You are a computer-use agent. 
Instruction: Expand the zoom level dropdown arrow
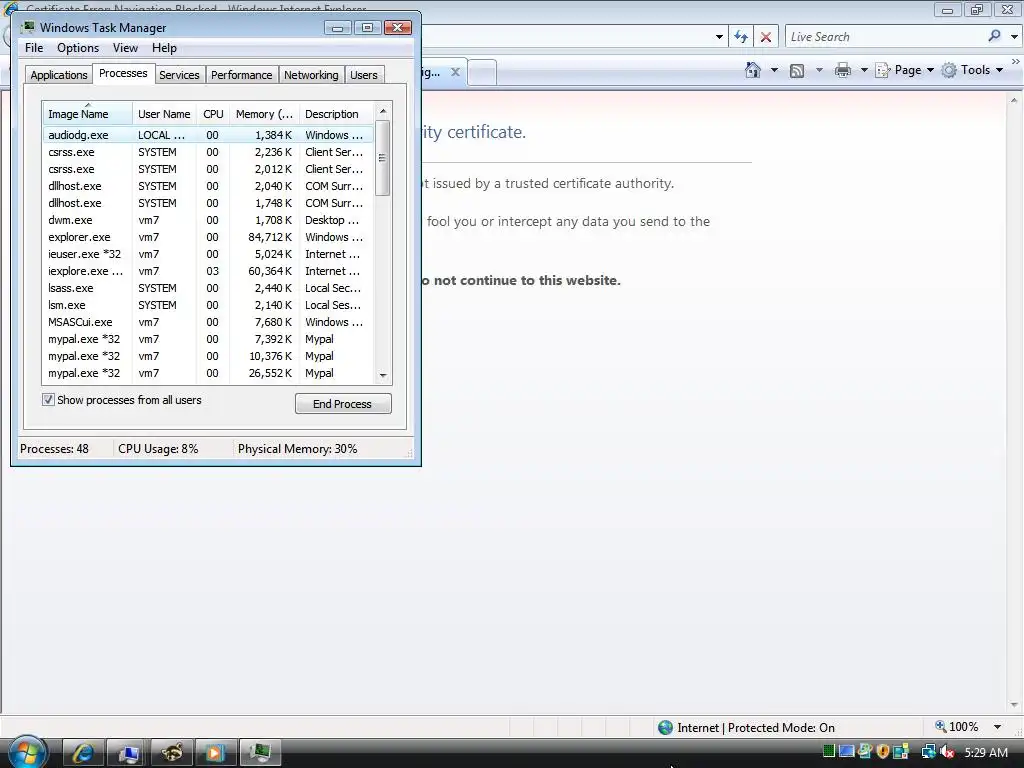coord(997,727)
